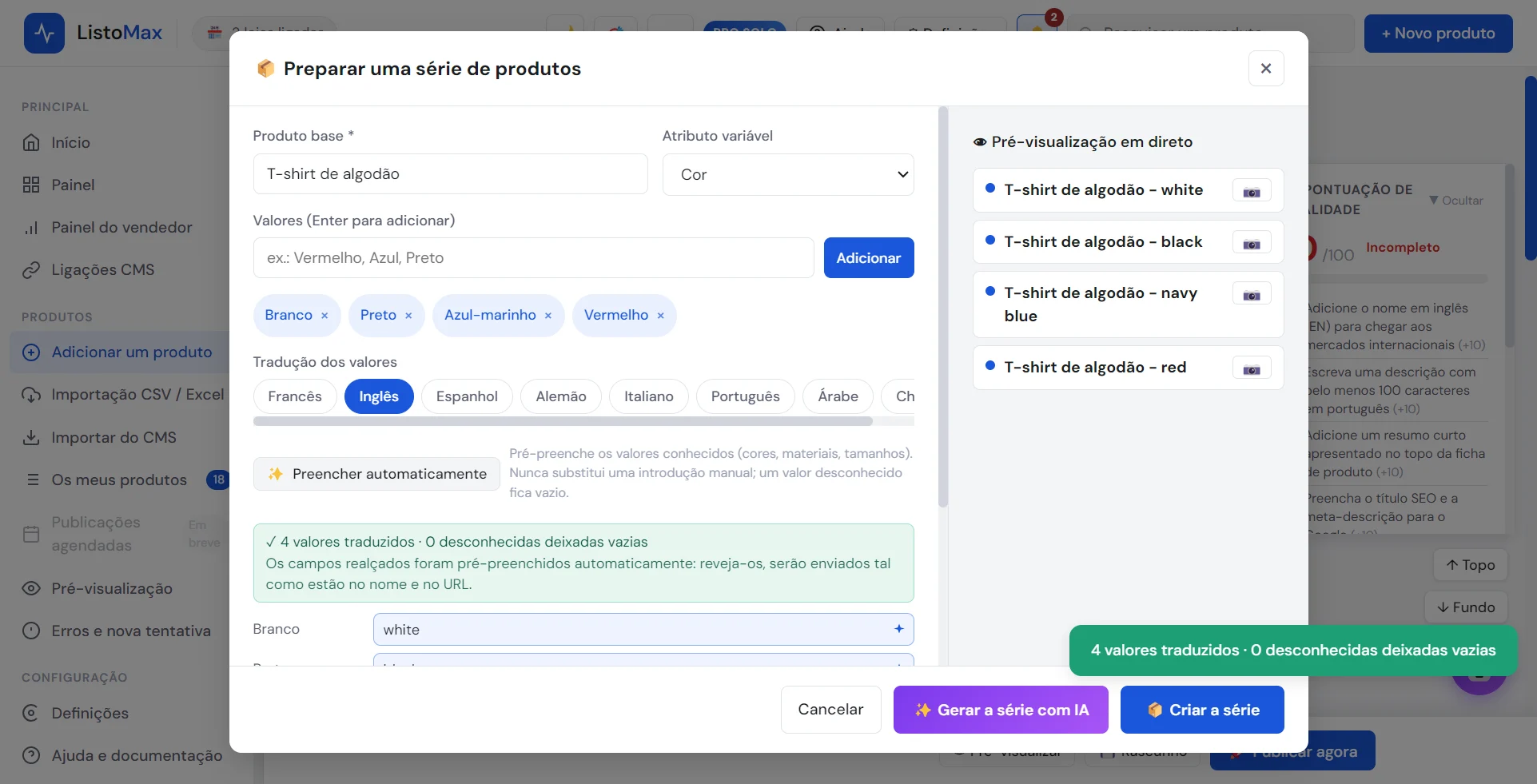Open Início via its home icon
Image resolution: width=1537 pixels, height=784 pixels.
point(31,142)
